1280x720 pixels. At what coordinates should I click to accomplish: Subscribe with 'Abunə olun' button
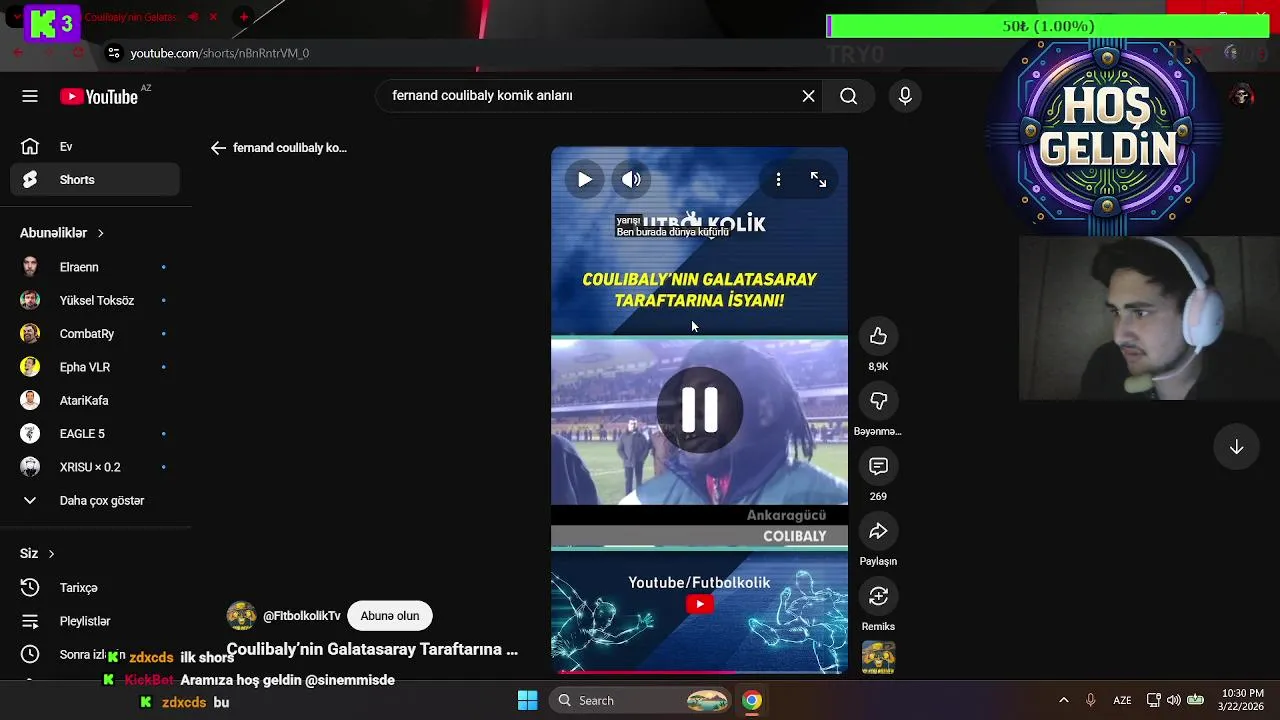[x=389, y=616]
